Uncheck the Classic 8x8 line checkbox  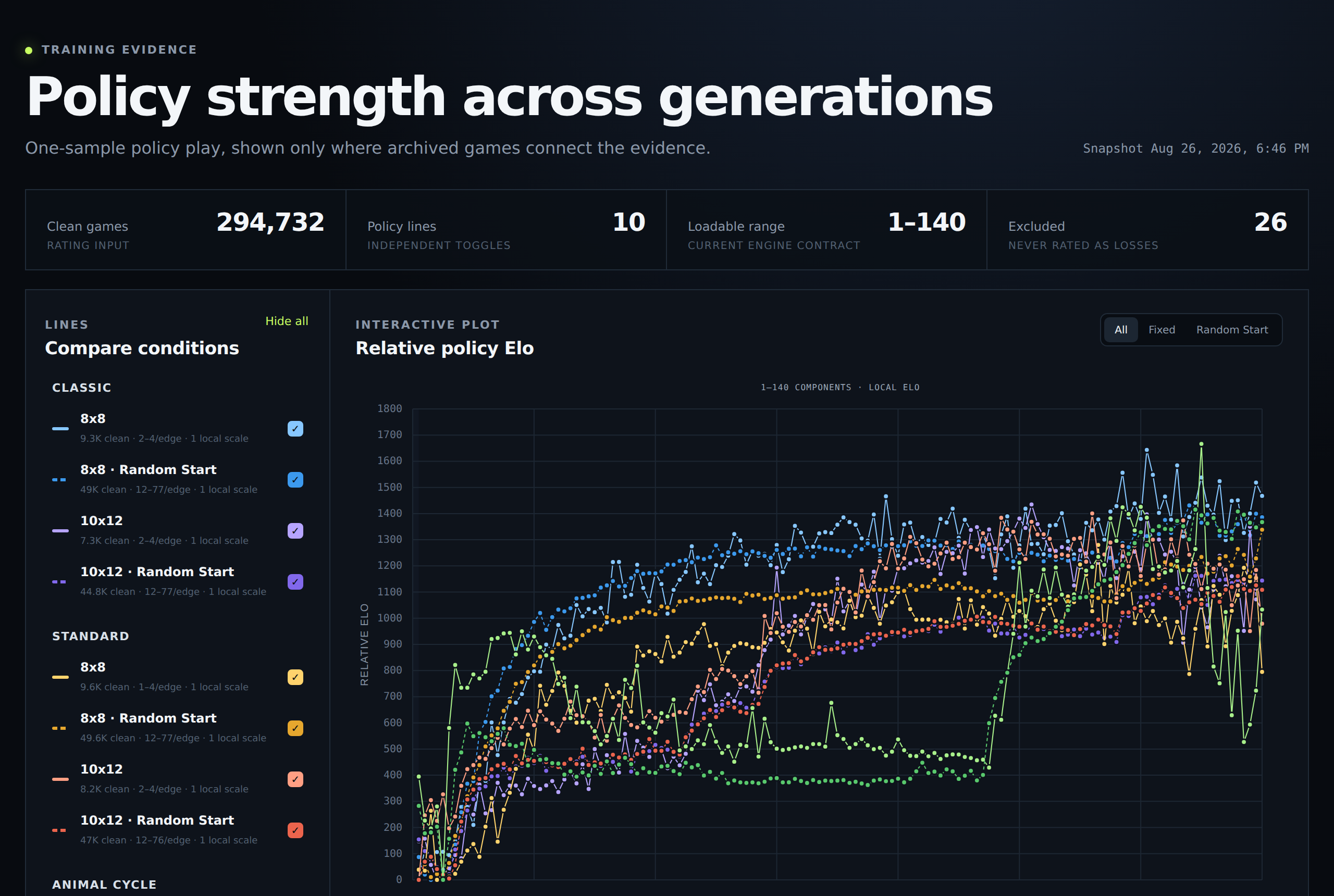tap(295, 429)
